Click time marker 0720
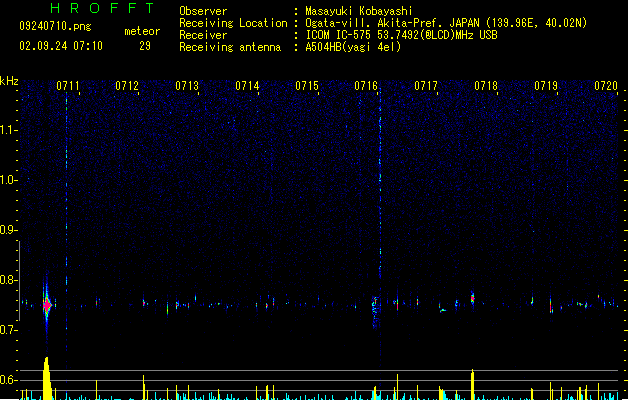Screen dimensions: 629x400 pos(606,86)
